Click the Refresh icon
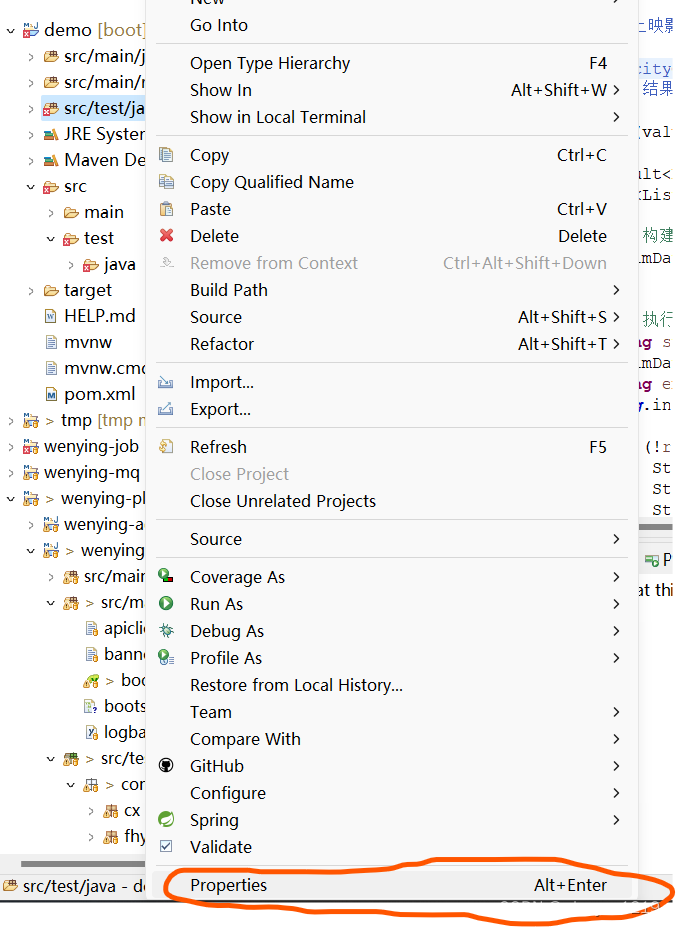676x927 pixels. point(166,446)
